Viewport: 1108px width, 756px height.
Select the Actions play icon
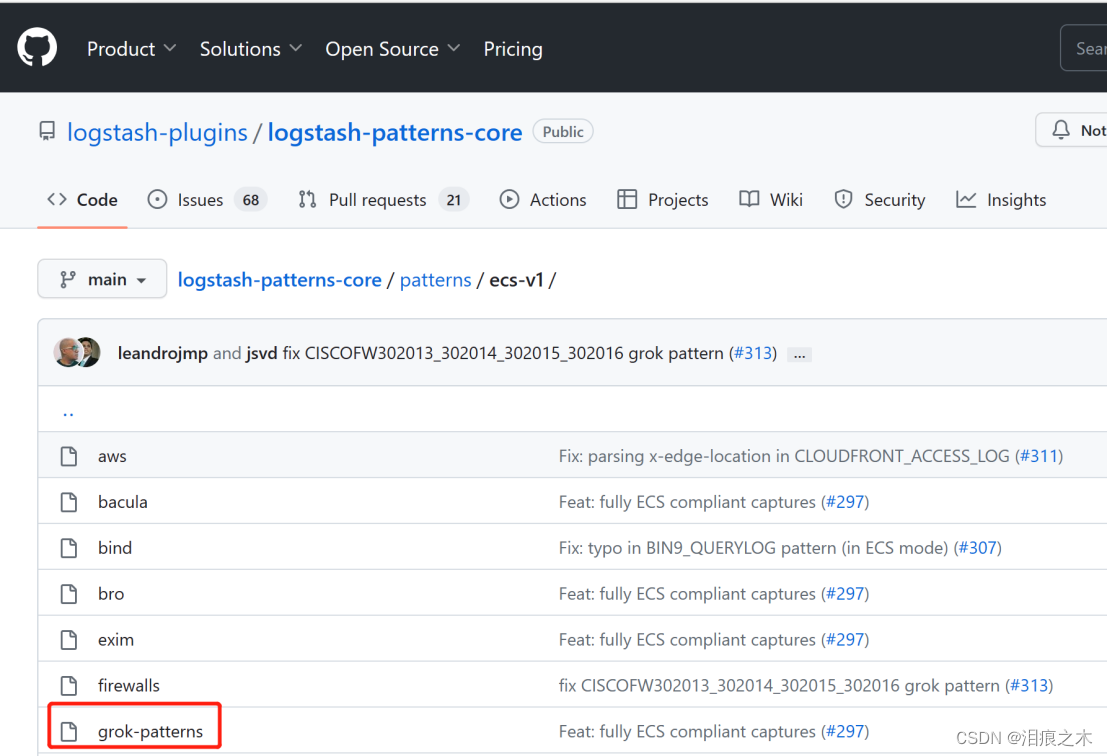pos(510,199)
